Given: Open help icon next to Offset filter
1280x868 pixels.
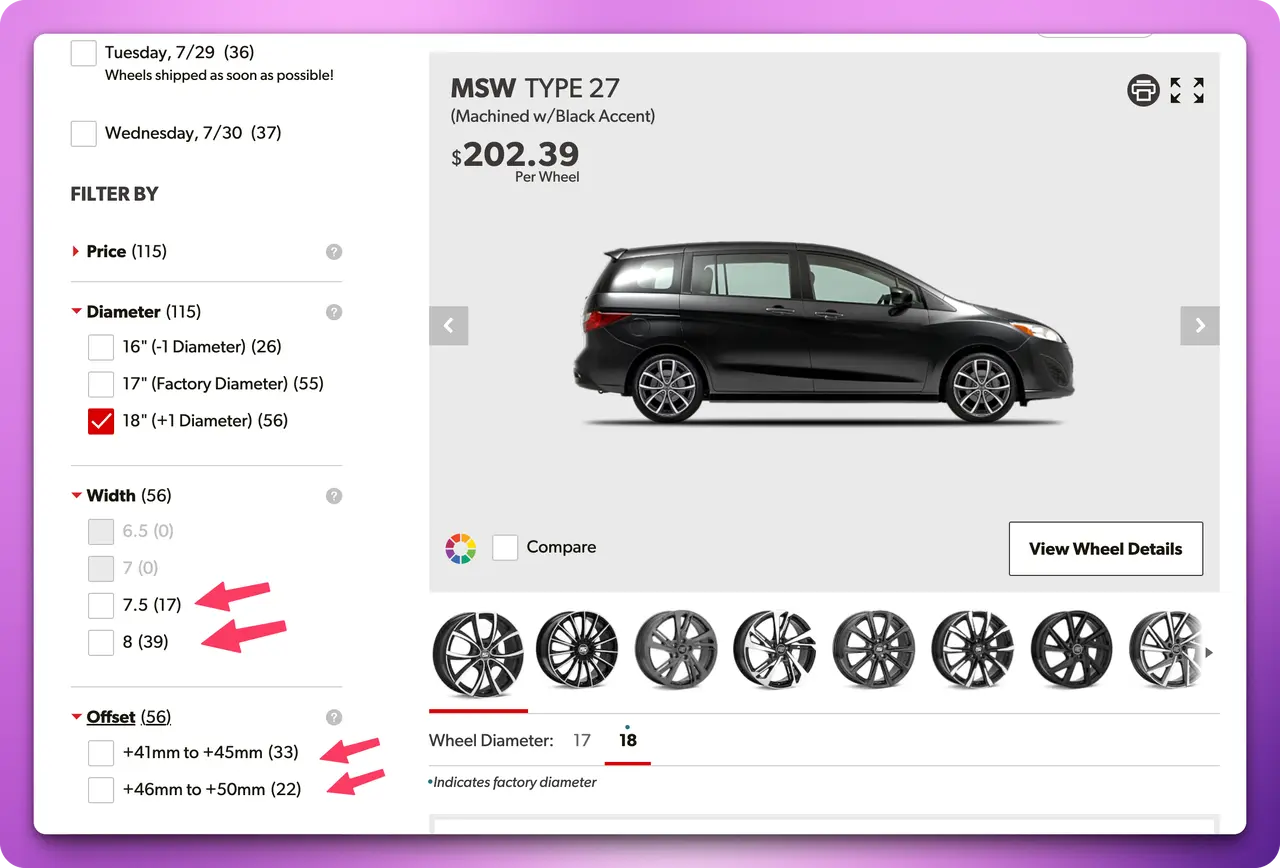Looking at the screenshot, I should pyautogui.click(x=334, y=717).
